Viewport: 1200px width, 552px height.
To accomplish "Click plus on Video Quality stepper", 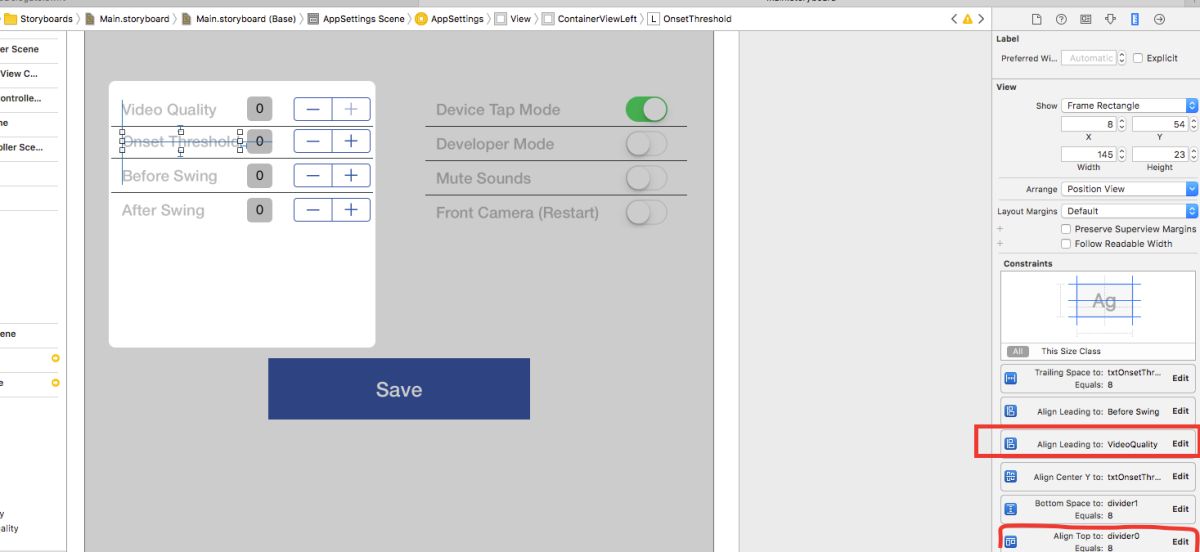I will [351, 109].
